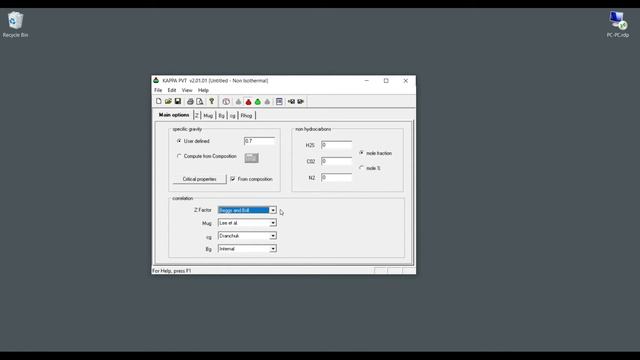Open the Z Factor correlation dropdown

coord(273,210)
